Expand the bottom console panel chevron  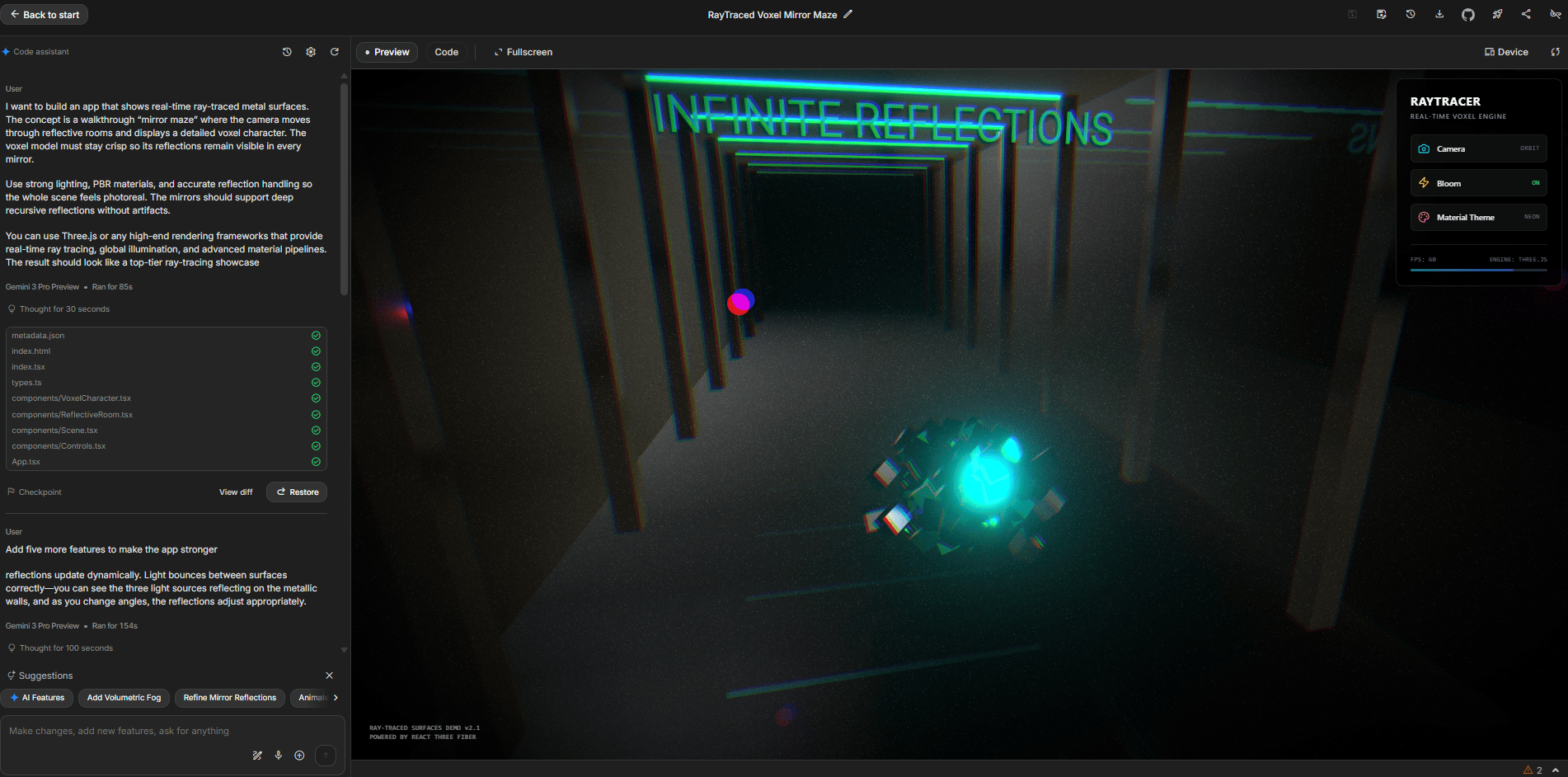coord(1556,770)
